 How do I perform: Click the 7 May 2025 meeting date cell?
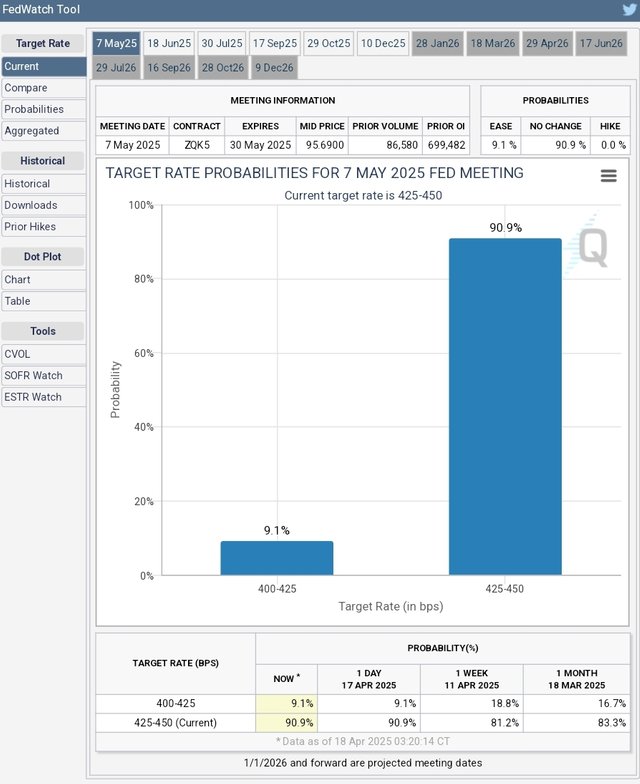pos(132,145)
